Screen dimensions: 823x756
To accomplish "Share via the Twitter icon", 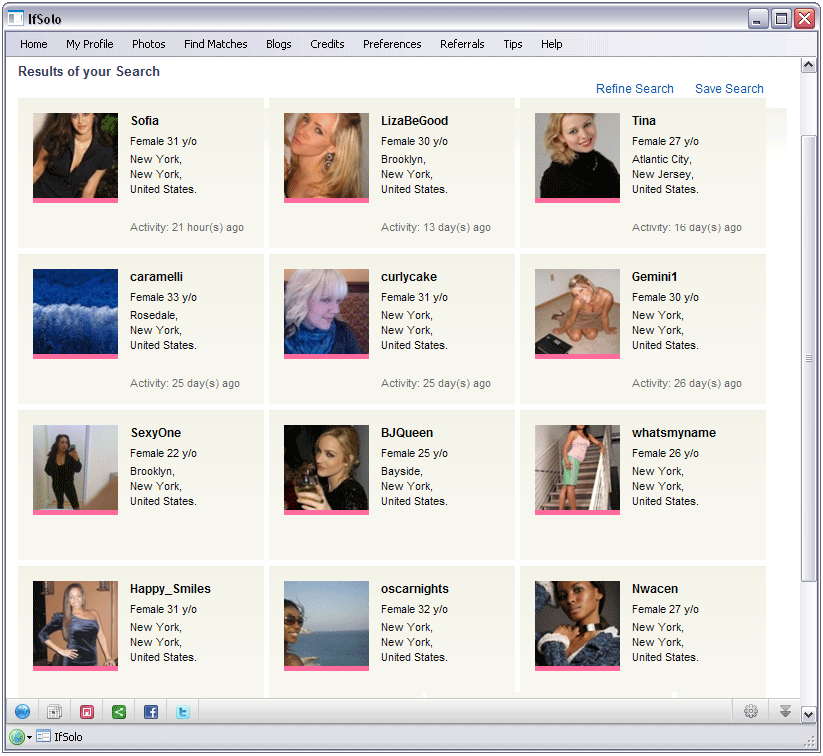I will (x=183, y=711).
